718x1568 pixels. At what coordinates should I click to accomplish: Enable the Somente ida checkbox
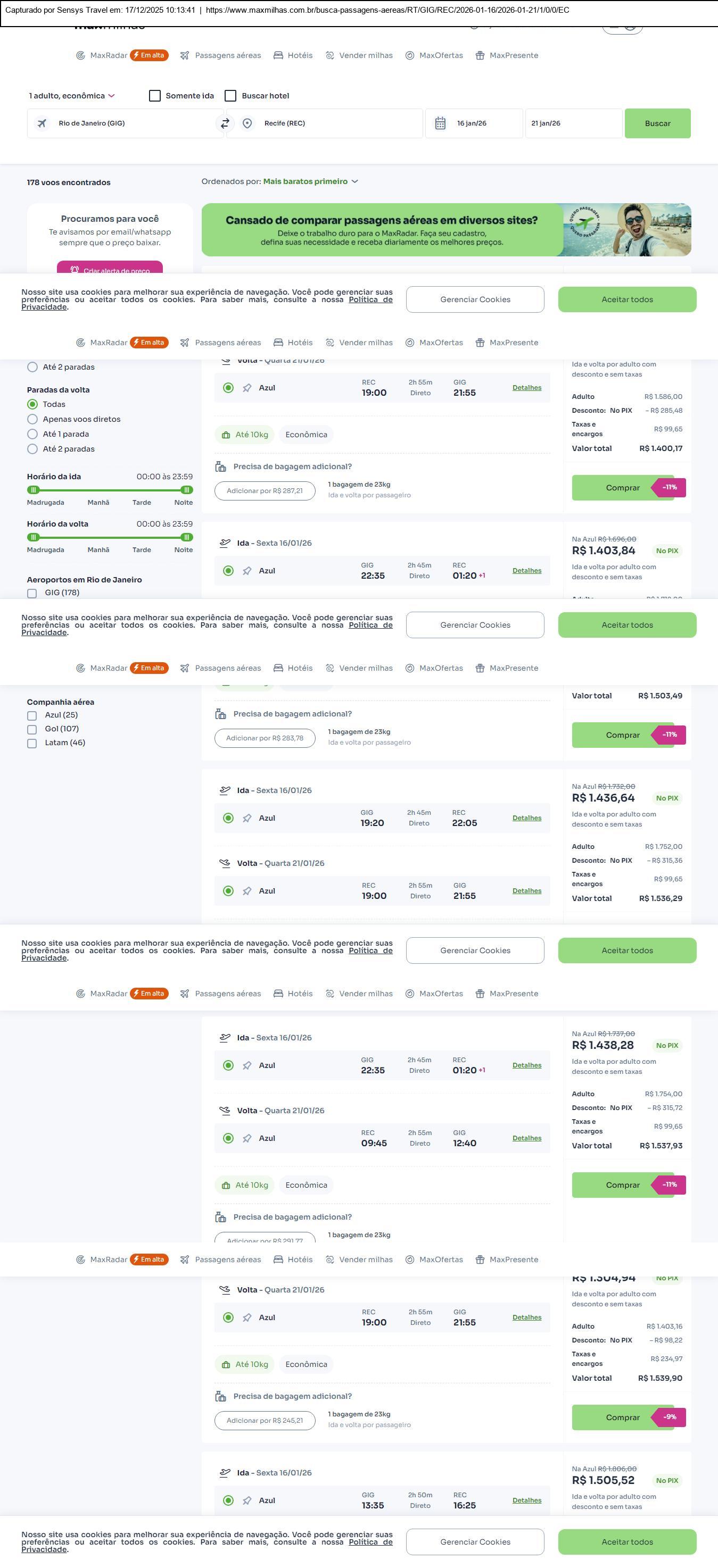pyautogui.click(x=155, y=96)
